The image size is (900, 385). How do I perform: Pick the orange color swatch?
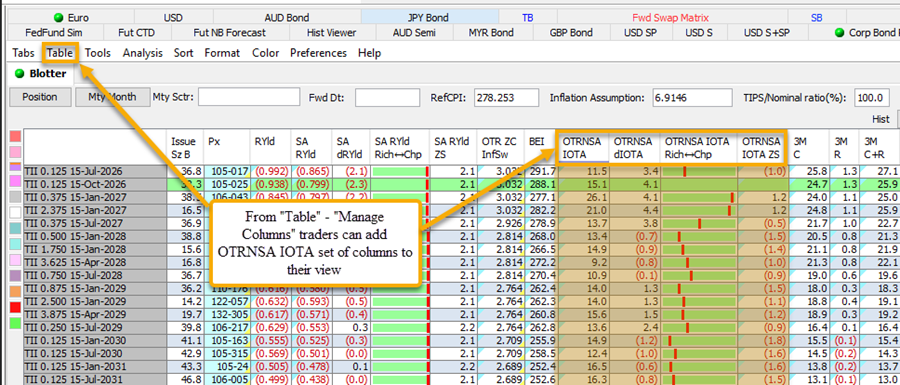coord(15,291)
